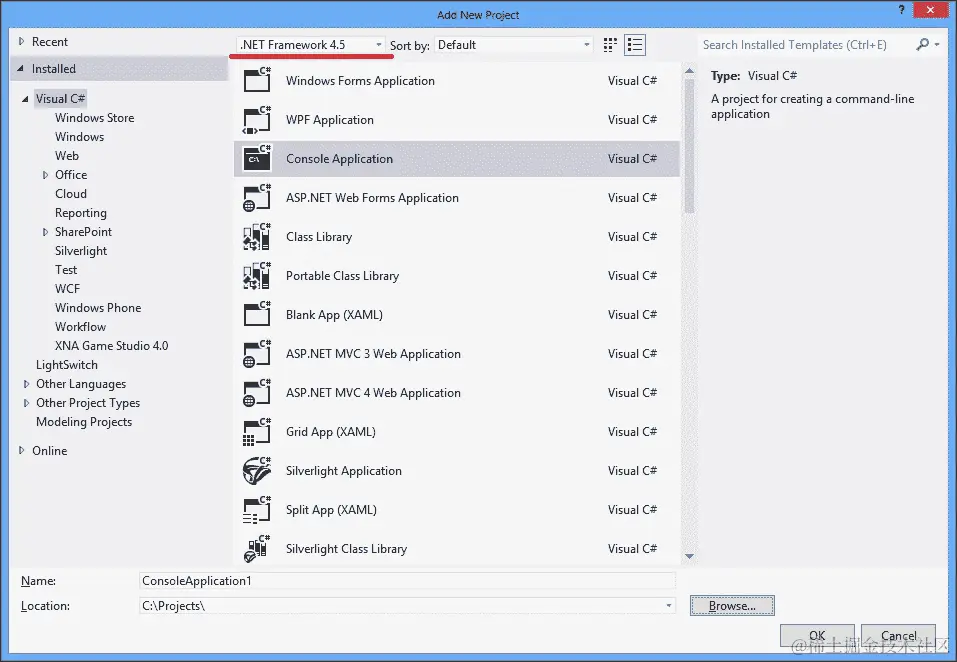This screenshot has width=957, height=662.
Task: Collapse the Installed section
Action: [x=21, y=69]
